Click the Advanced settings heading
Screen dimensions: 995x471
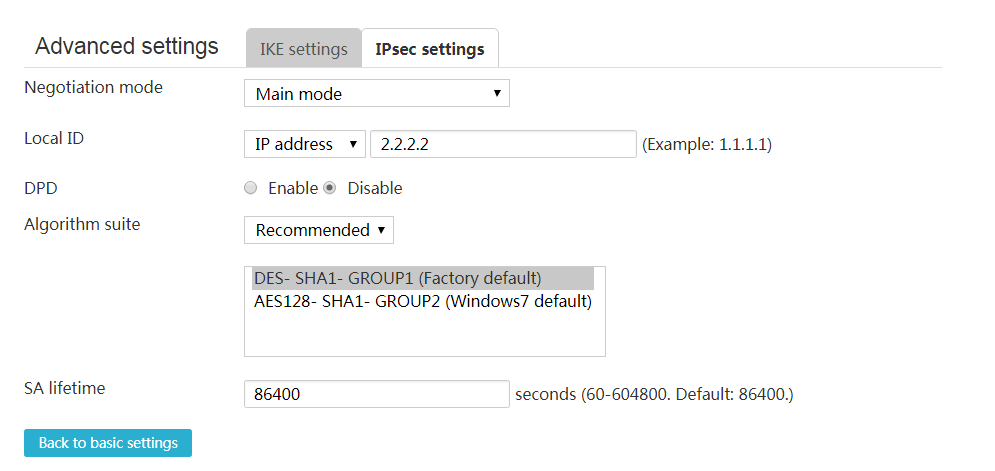126,46
